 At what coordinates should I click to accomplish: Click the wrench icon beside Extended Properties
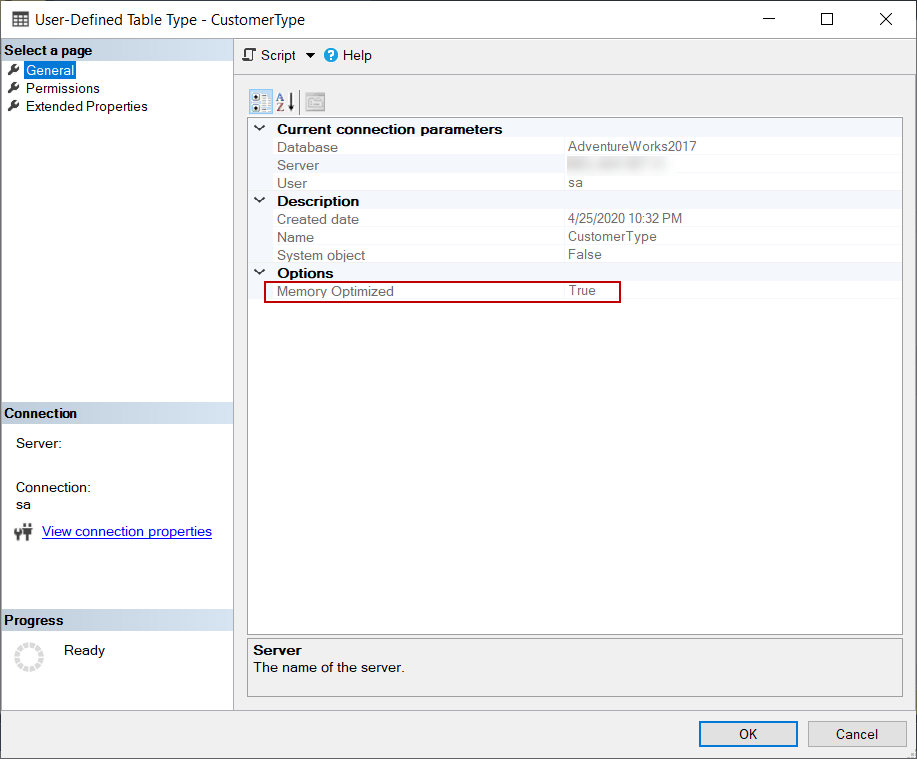pyautogui.click(x=14, y=106)
